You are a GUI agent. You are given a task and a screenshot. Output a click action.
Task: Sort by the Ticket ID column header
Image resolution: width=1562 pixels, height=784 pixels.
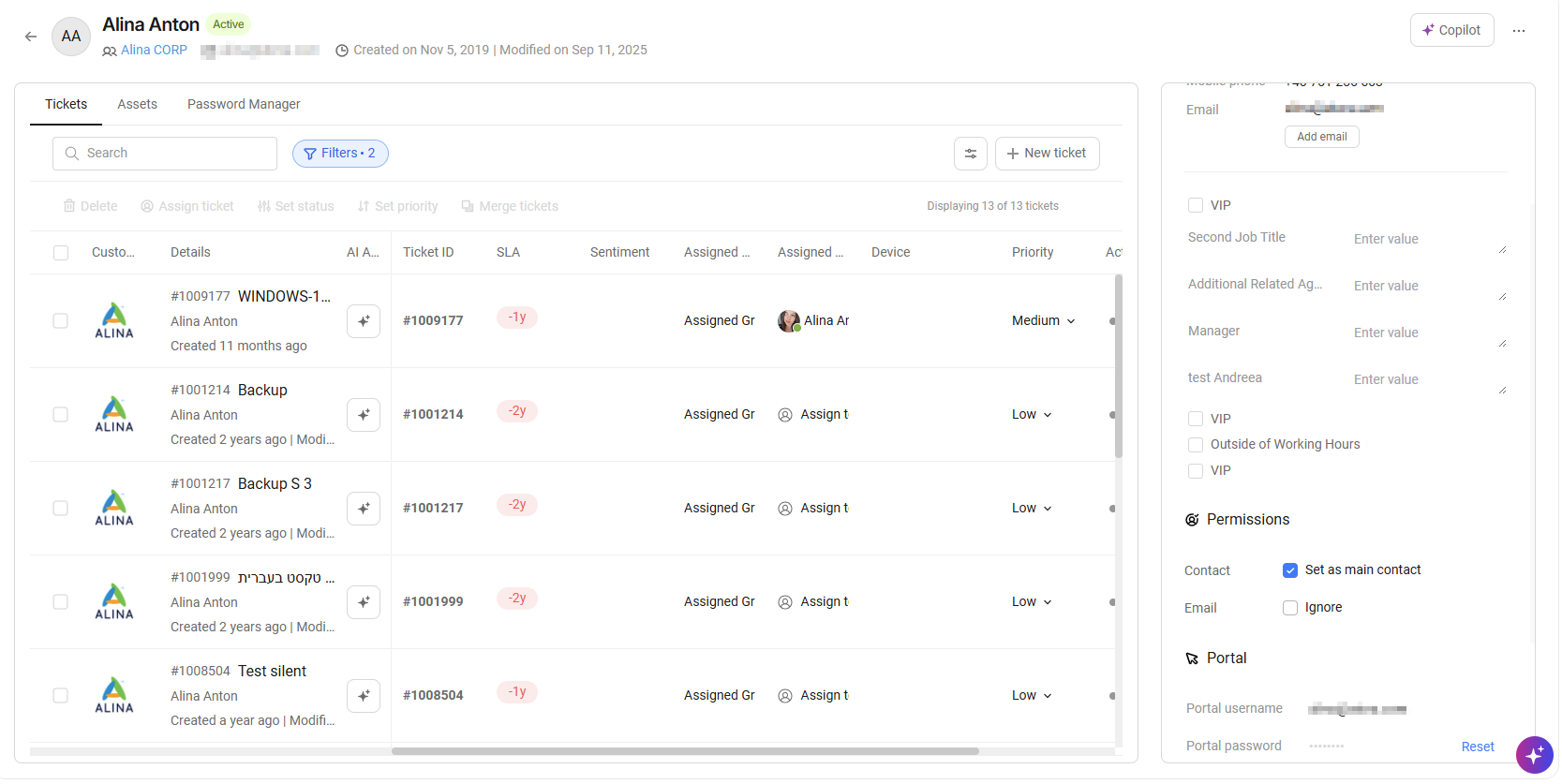point(428,252)
